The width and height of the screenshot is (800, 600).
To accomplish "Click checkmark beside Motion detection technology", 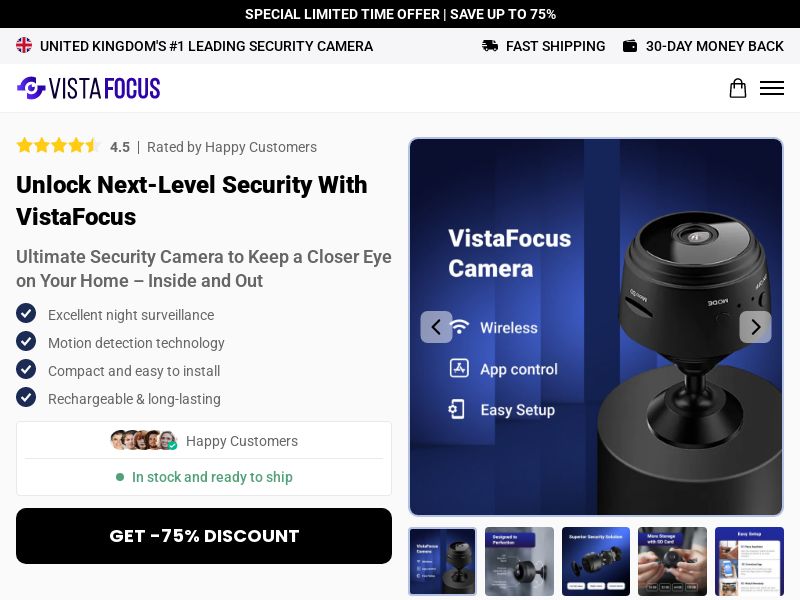I will pyautogui.click(x=26, y=341).
